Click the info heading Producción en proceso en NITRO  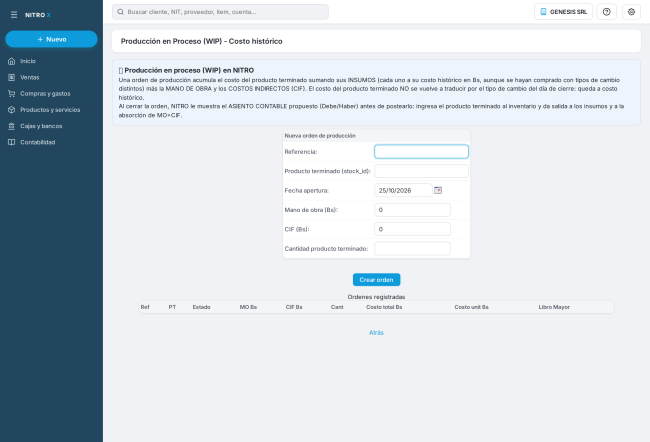(189, 70)
